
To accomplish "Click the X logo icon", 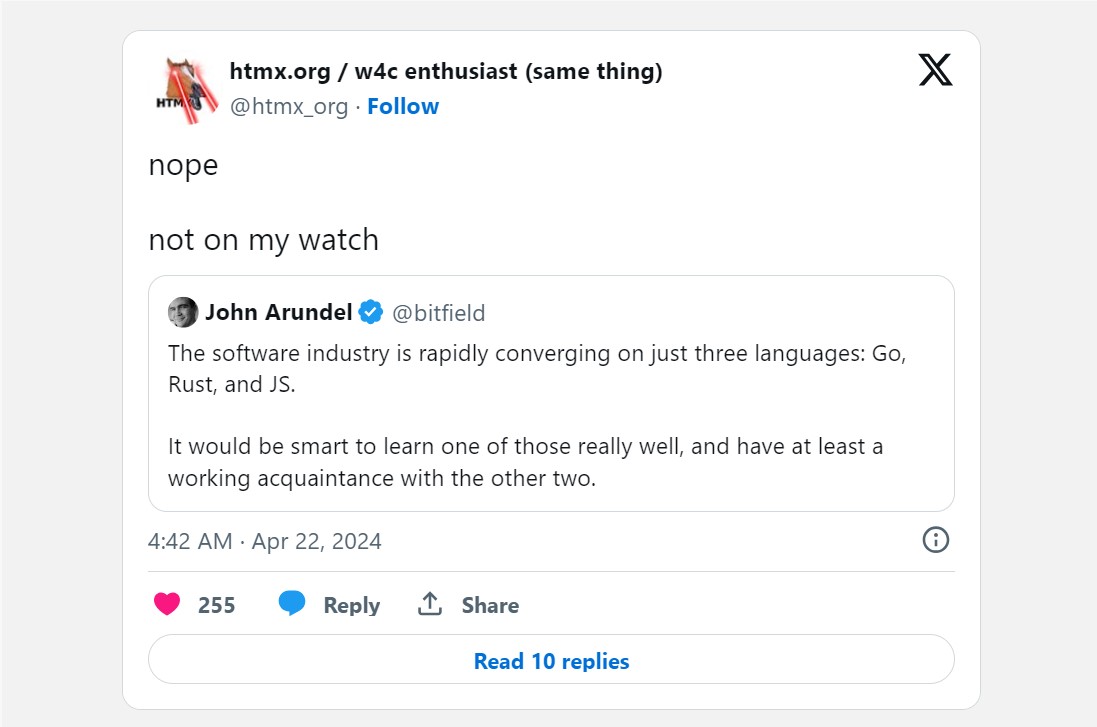I will point(935,70).
